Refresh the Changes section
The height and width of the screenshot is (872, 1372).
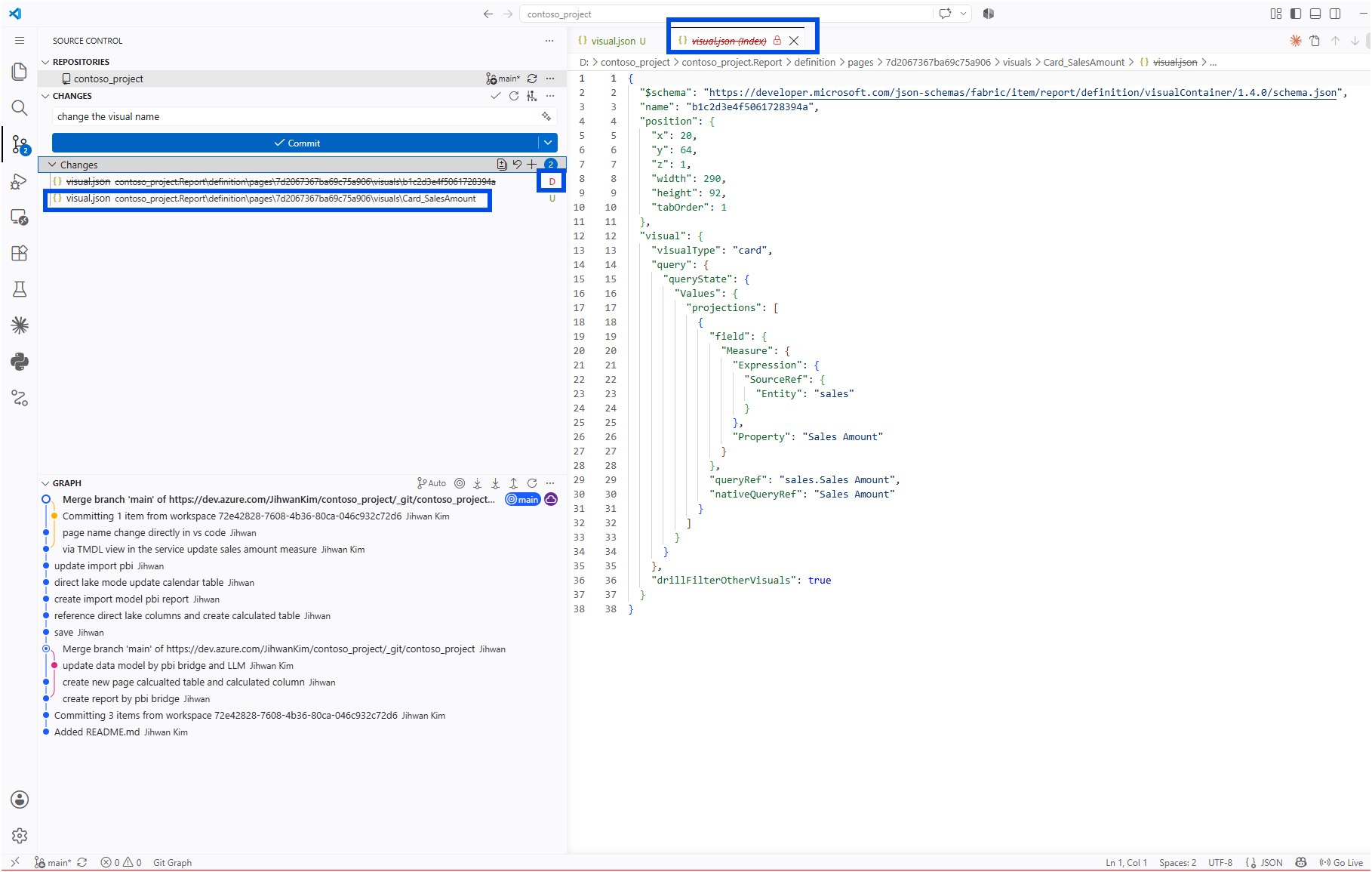[x=514, y=96]
